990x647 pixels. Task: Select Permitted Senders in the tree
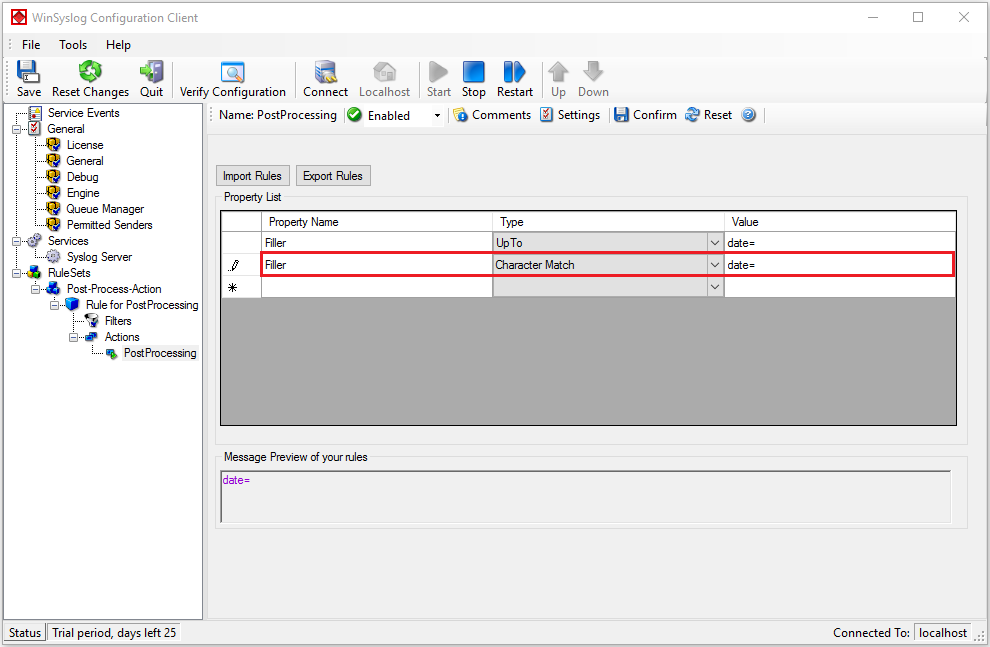tap(109, 225)
